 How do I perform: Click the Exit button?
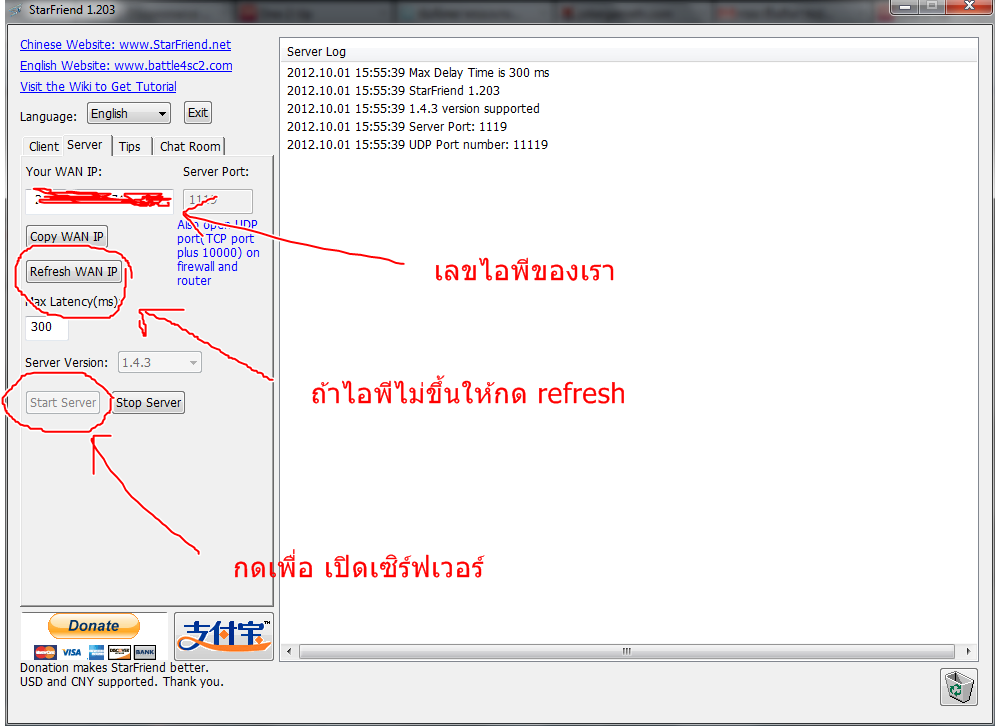point(197,113)
